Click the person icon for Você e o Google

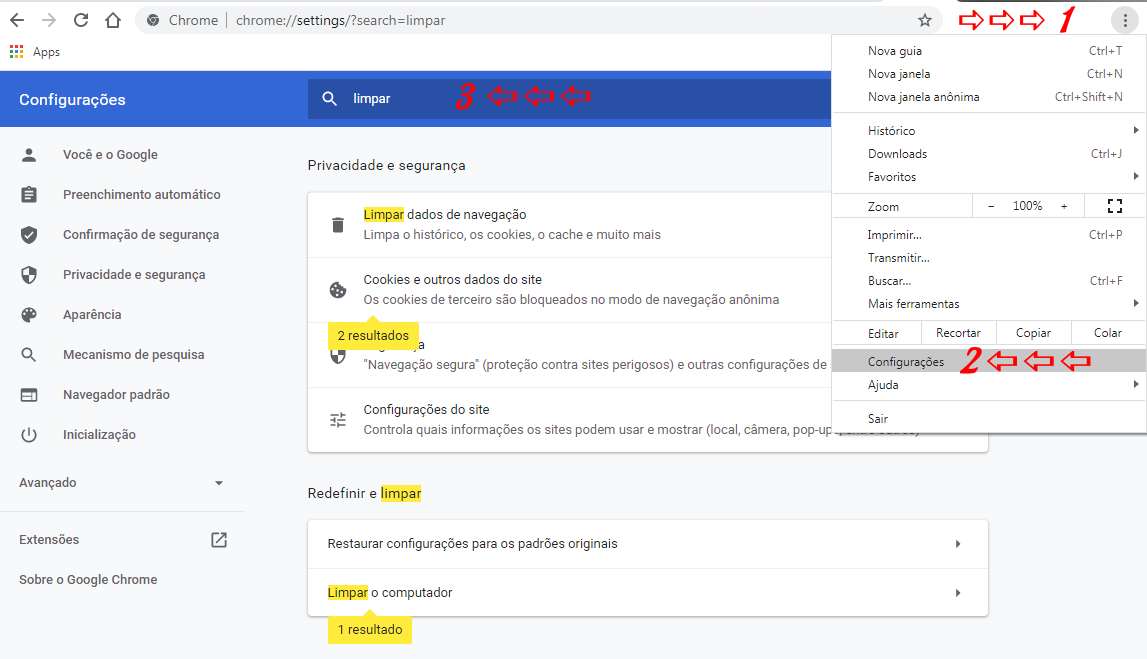tap(29, 154)
